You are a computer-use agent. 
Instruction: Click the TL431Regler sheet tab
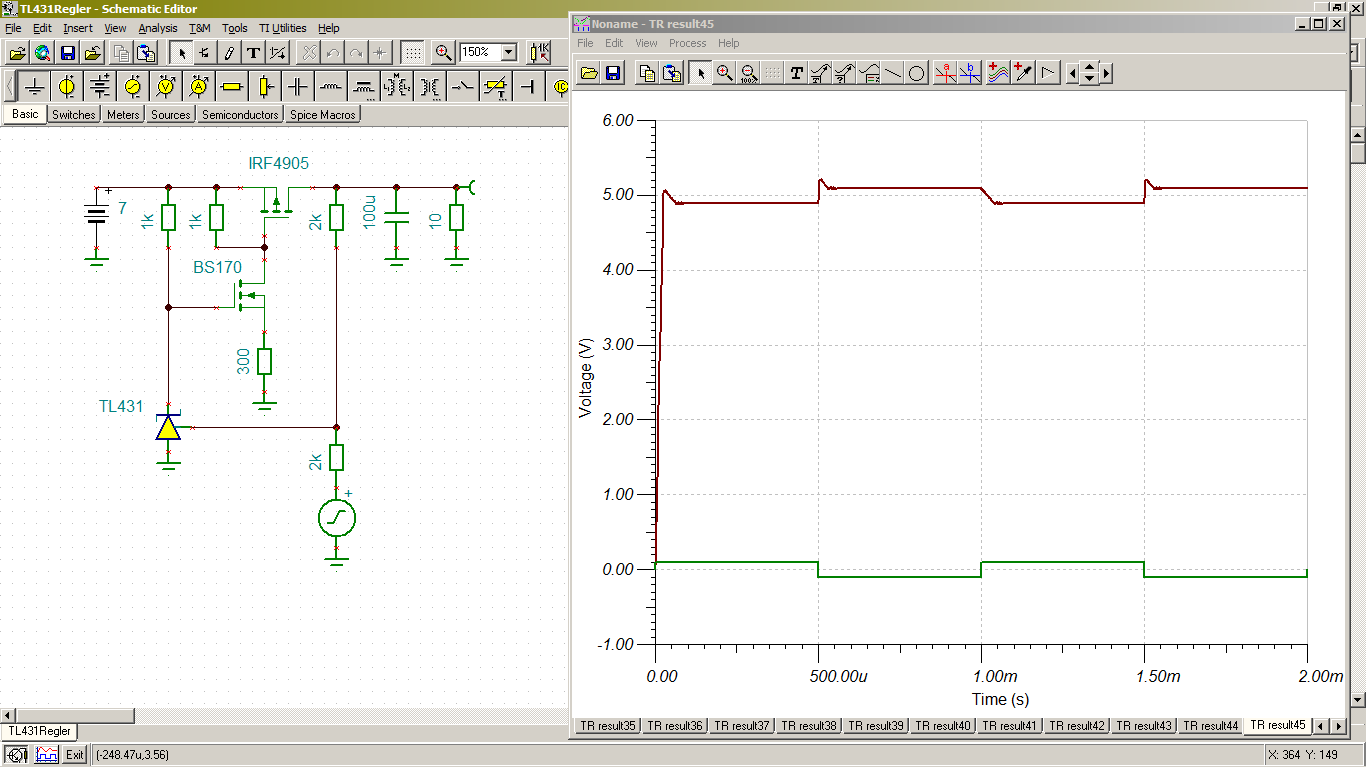point(40,732)
